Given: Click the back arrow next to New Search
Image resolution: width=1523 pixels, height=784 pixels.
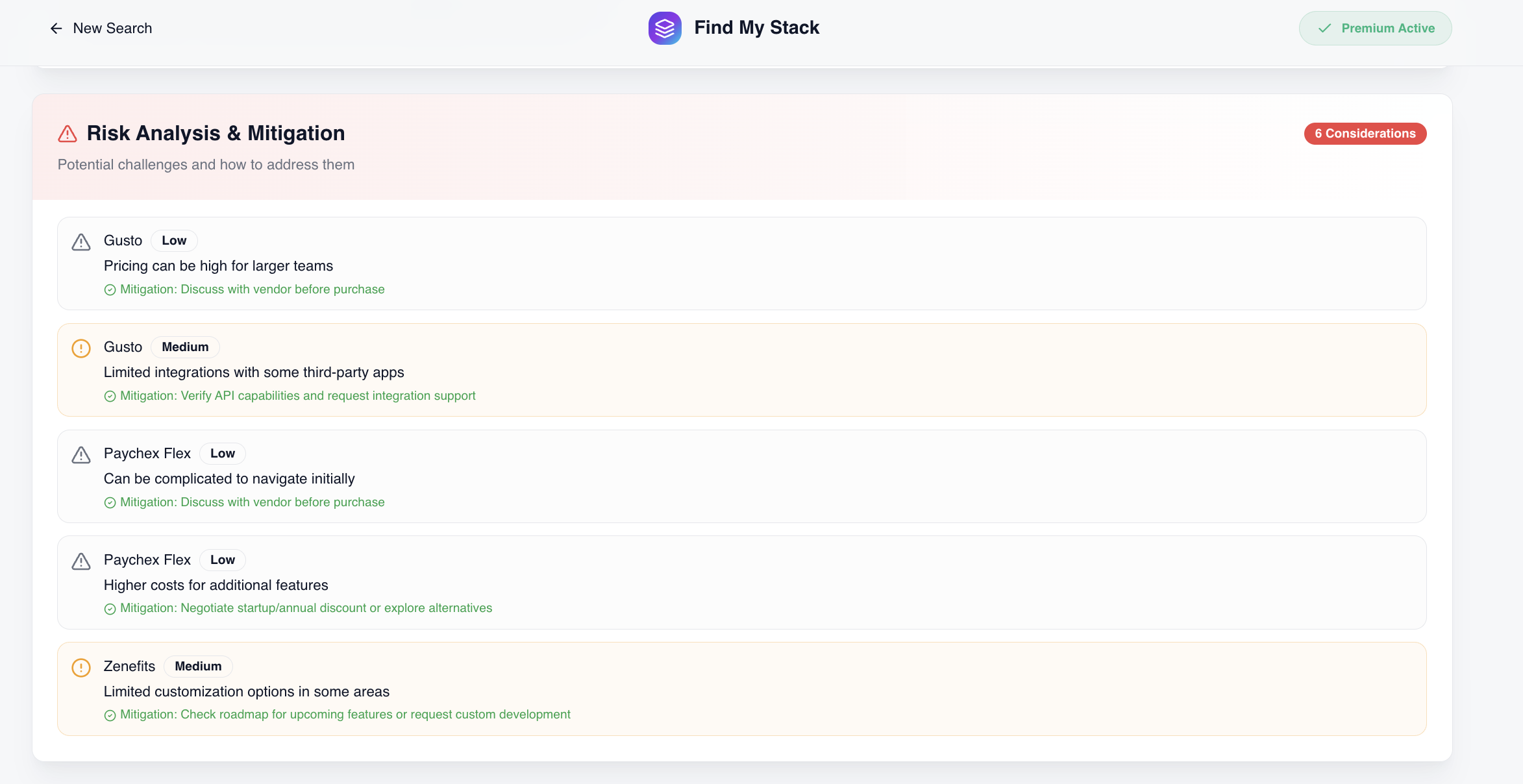Looking at the screenshot, I should [x=56, y=28].
